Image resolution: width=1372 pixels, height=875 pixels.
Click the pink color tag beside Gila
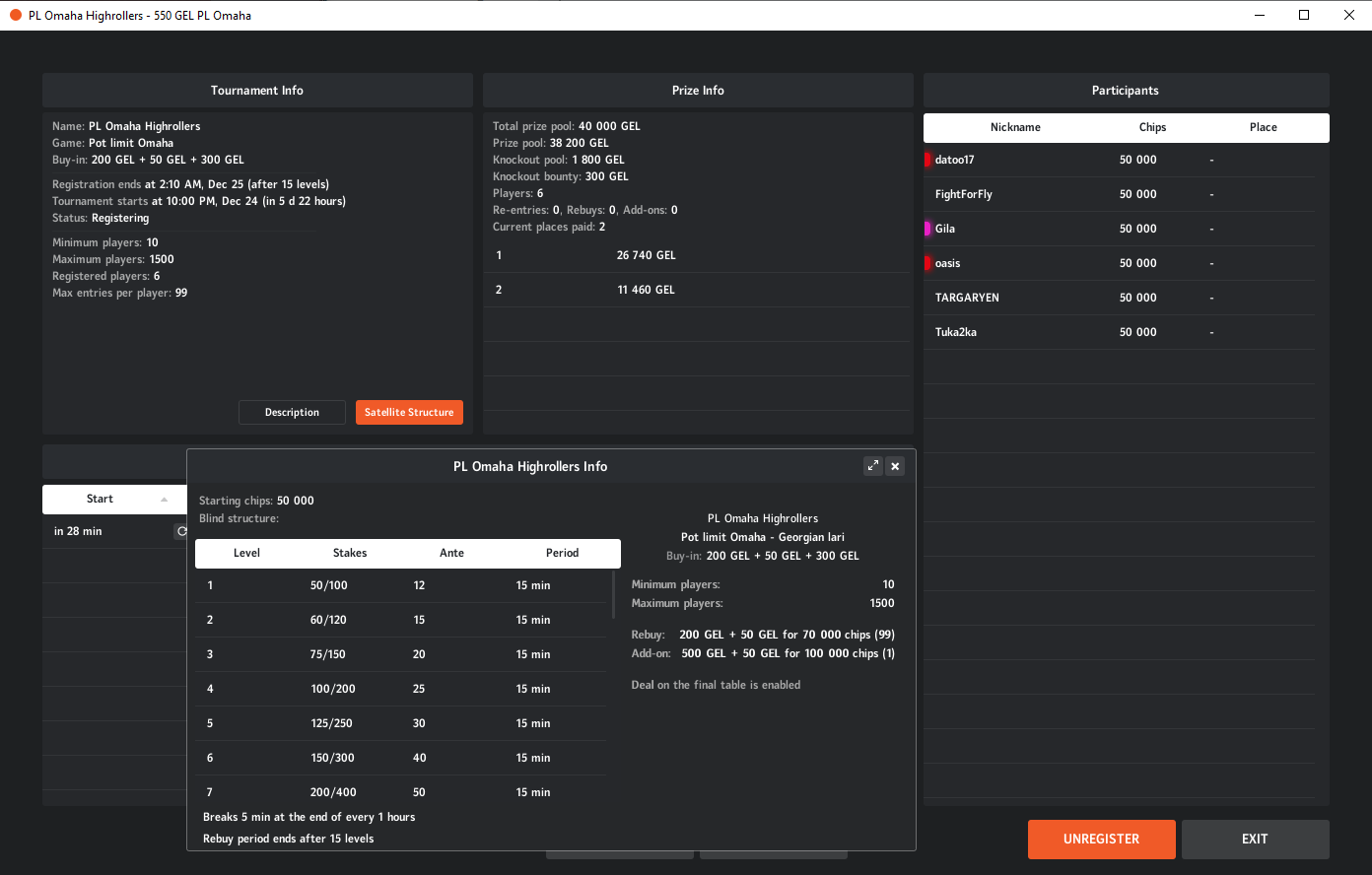(x=927, y=229)
